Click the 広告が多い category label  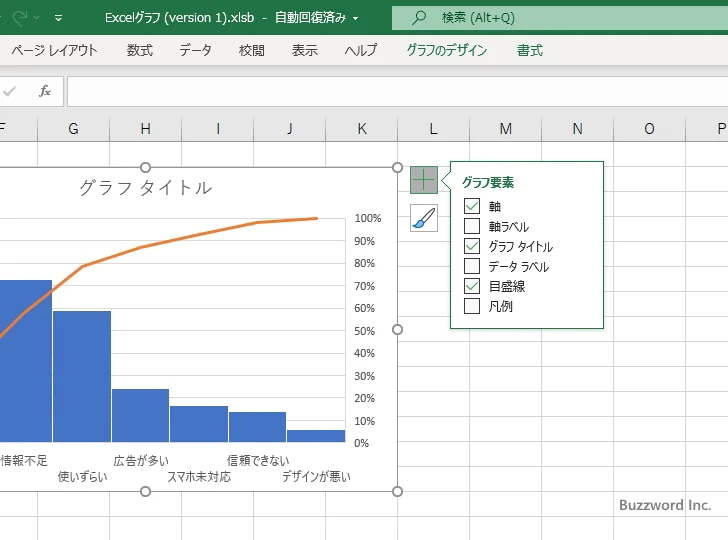tap(141, 461)
